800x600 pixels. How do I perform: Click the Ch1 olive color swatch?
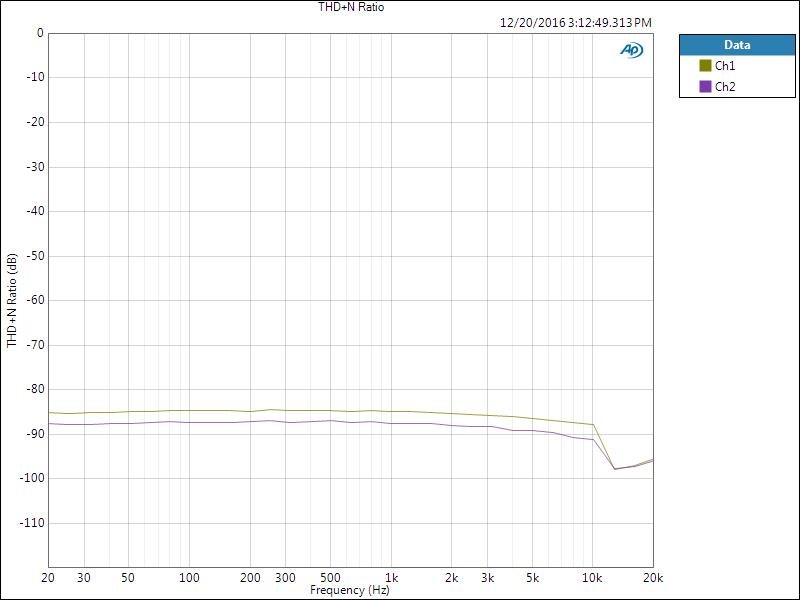coord(705,66)
